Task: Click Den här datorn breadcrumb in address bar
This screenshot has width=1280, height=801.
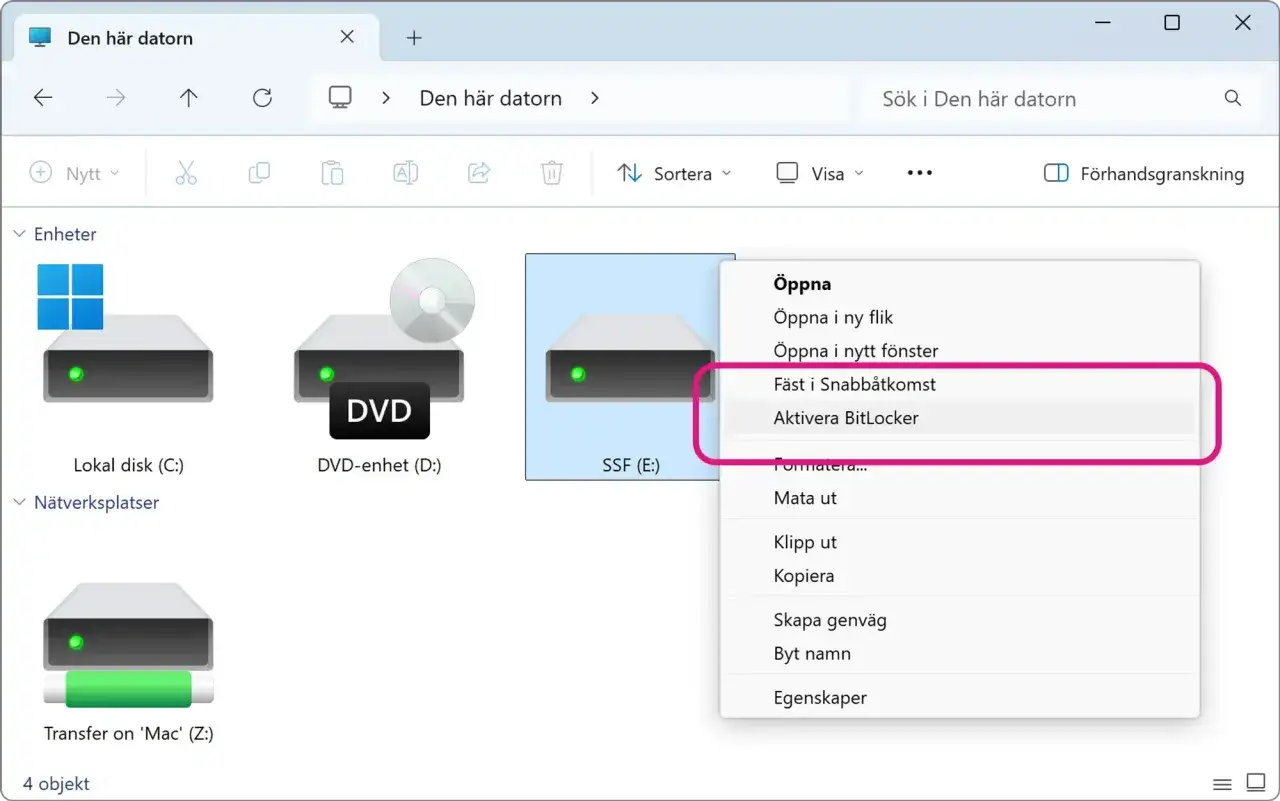Action: tap(490, 98)
